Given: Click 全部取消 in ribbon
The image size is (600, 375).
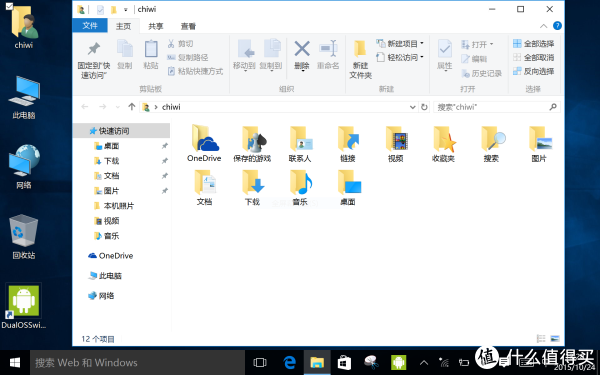Looking at the screenshot, I should pyautogui.click(x=533, y=57).
